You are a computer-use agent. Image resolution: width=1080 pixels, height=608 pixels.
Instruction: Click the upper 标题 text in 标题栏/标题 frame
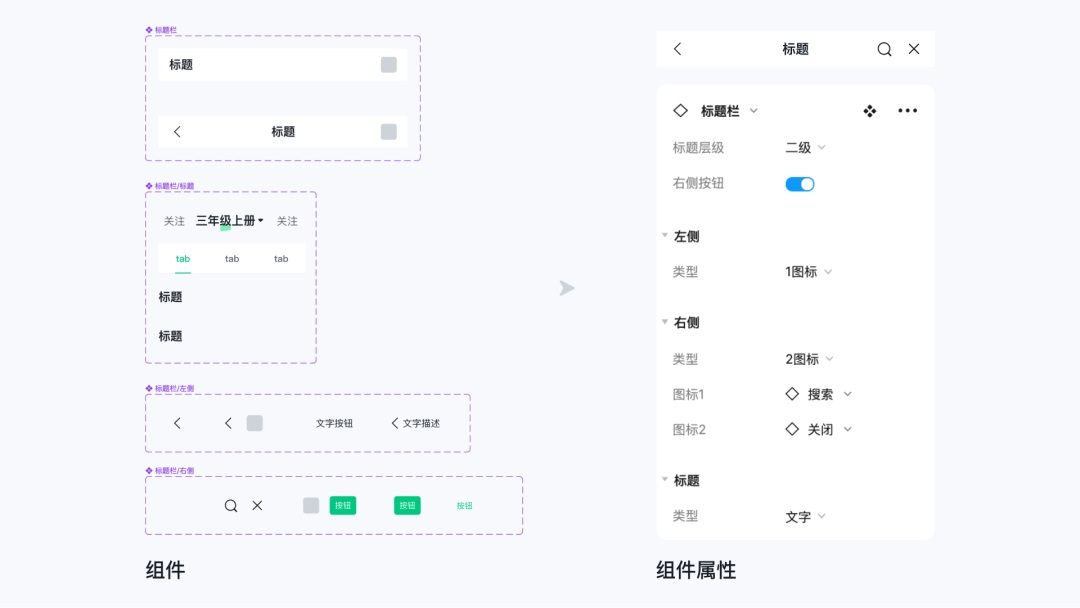click(x=170, y=297)
